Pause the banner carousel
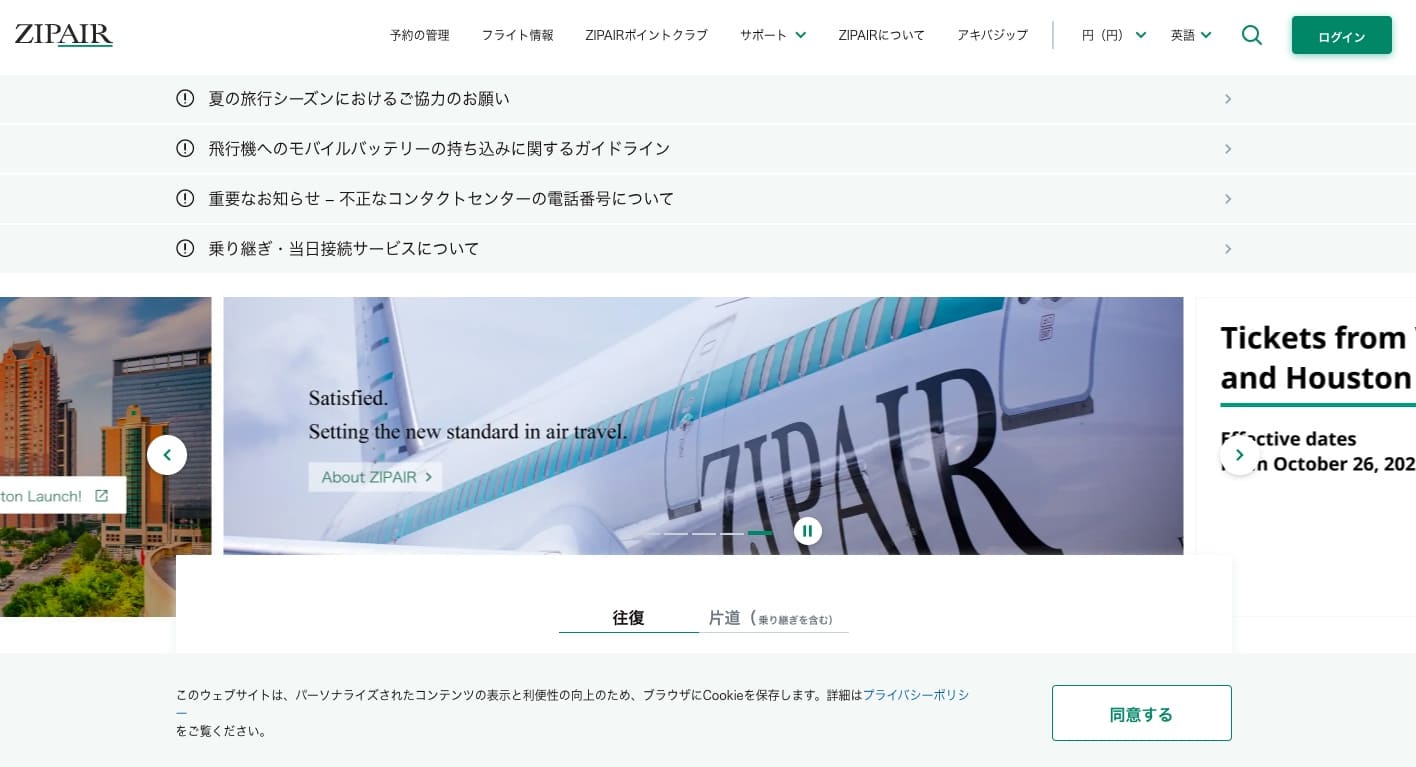Viewport: 1416px width, 767px height. [808, 531]
